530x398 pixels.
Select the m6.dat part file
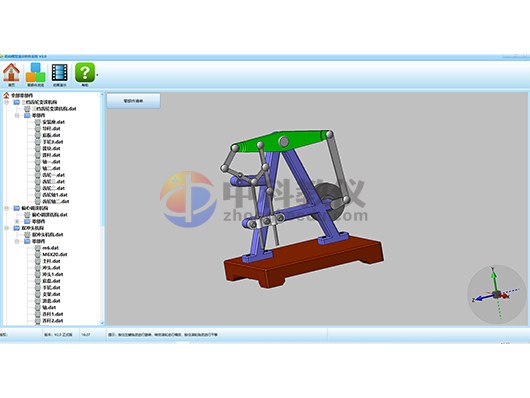click(x=50, y=248)
